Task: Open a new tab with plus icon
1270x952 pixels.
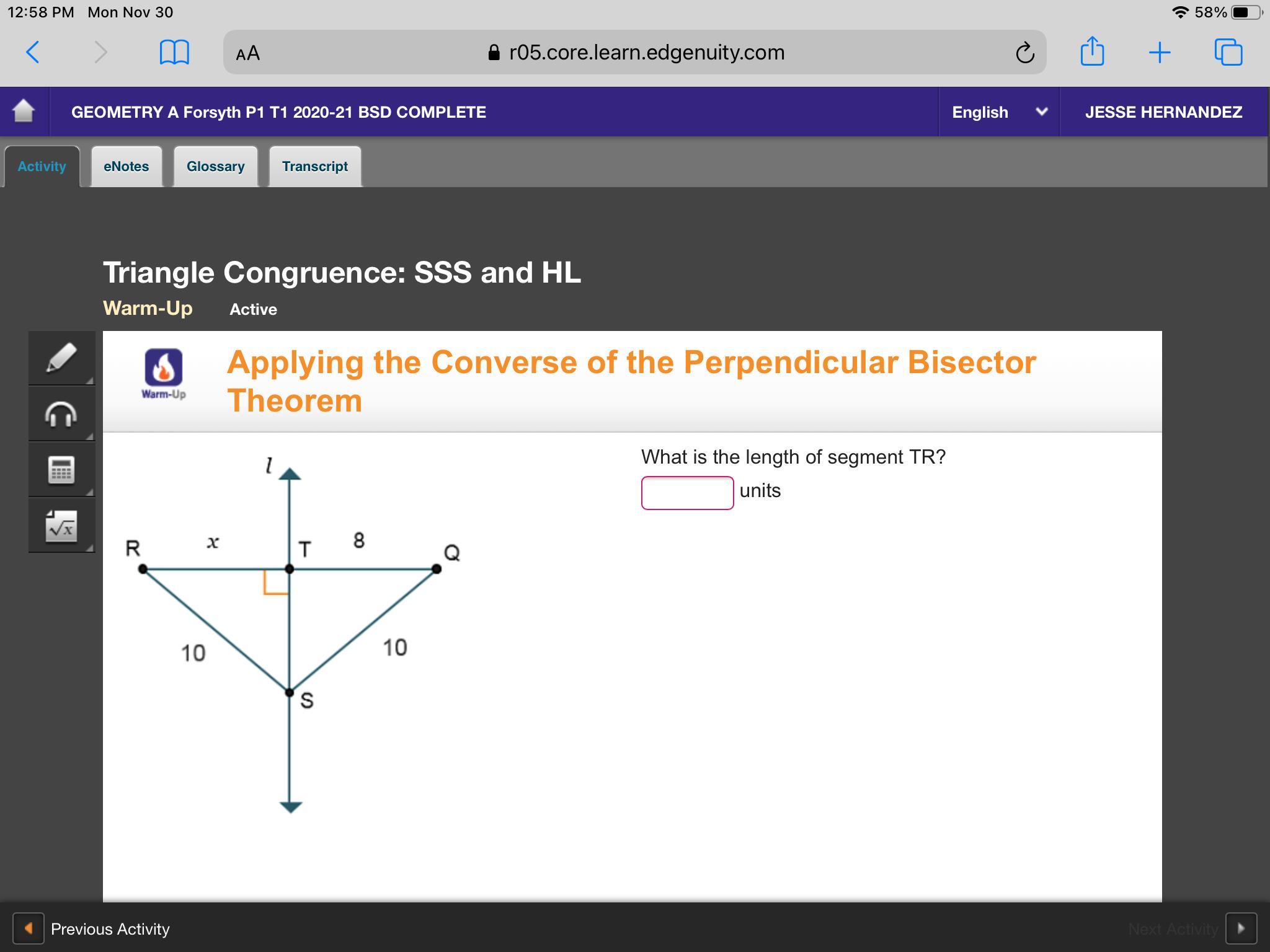Action: coord(1160,52)
